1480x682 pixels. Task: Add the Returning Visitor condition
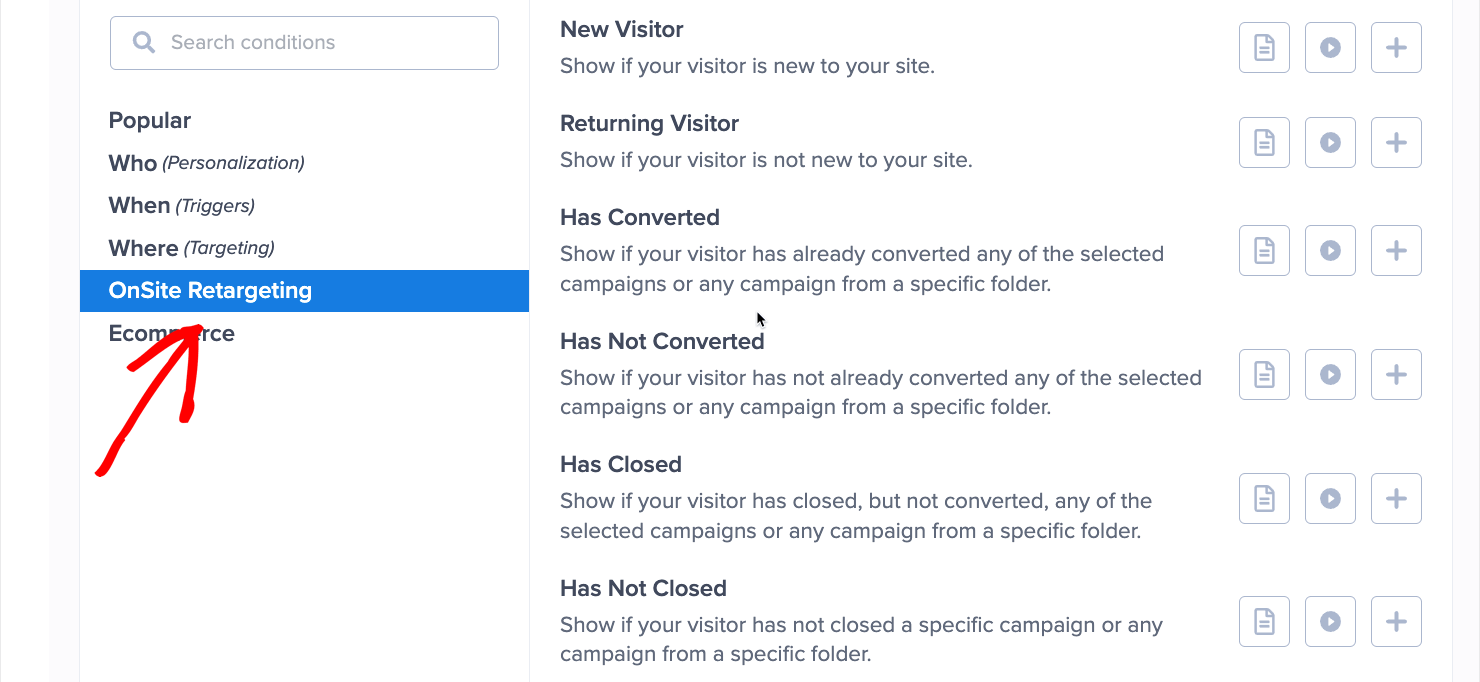(1396, 142)
